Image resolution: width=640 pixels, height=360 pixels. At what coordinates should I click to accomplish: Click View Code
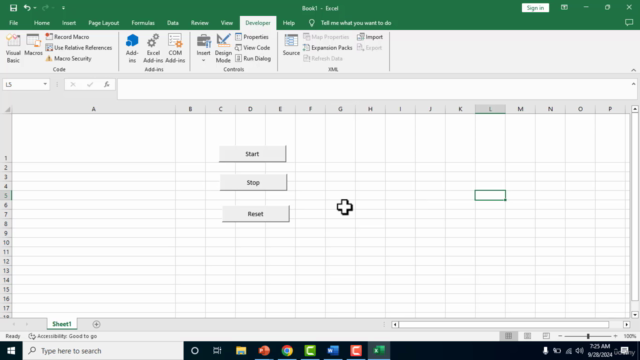point(253,48)
